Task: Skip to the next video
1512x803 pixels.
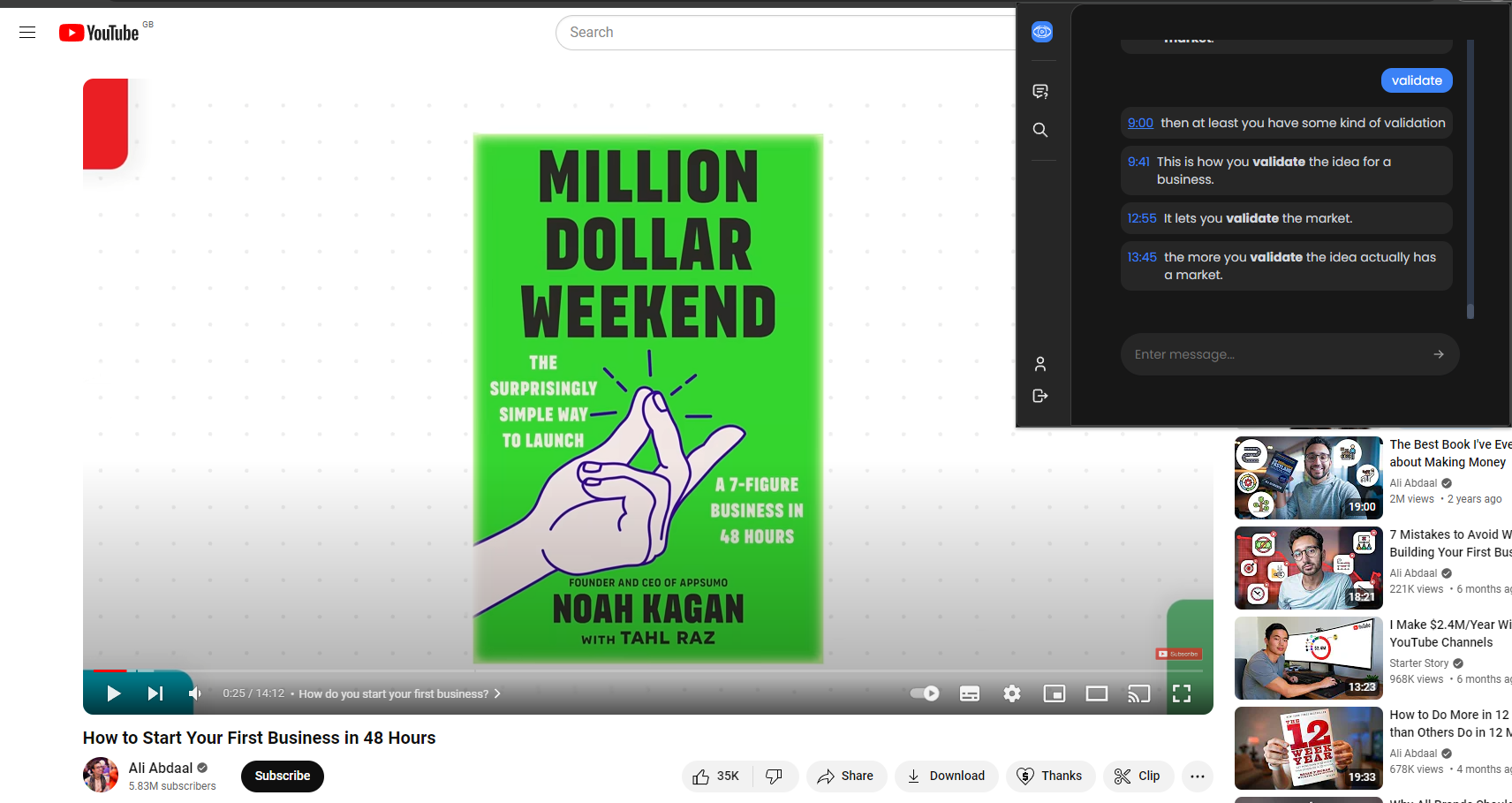Action: tap(155, 693)
